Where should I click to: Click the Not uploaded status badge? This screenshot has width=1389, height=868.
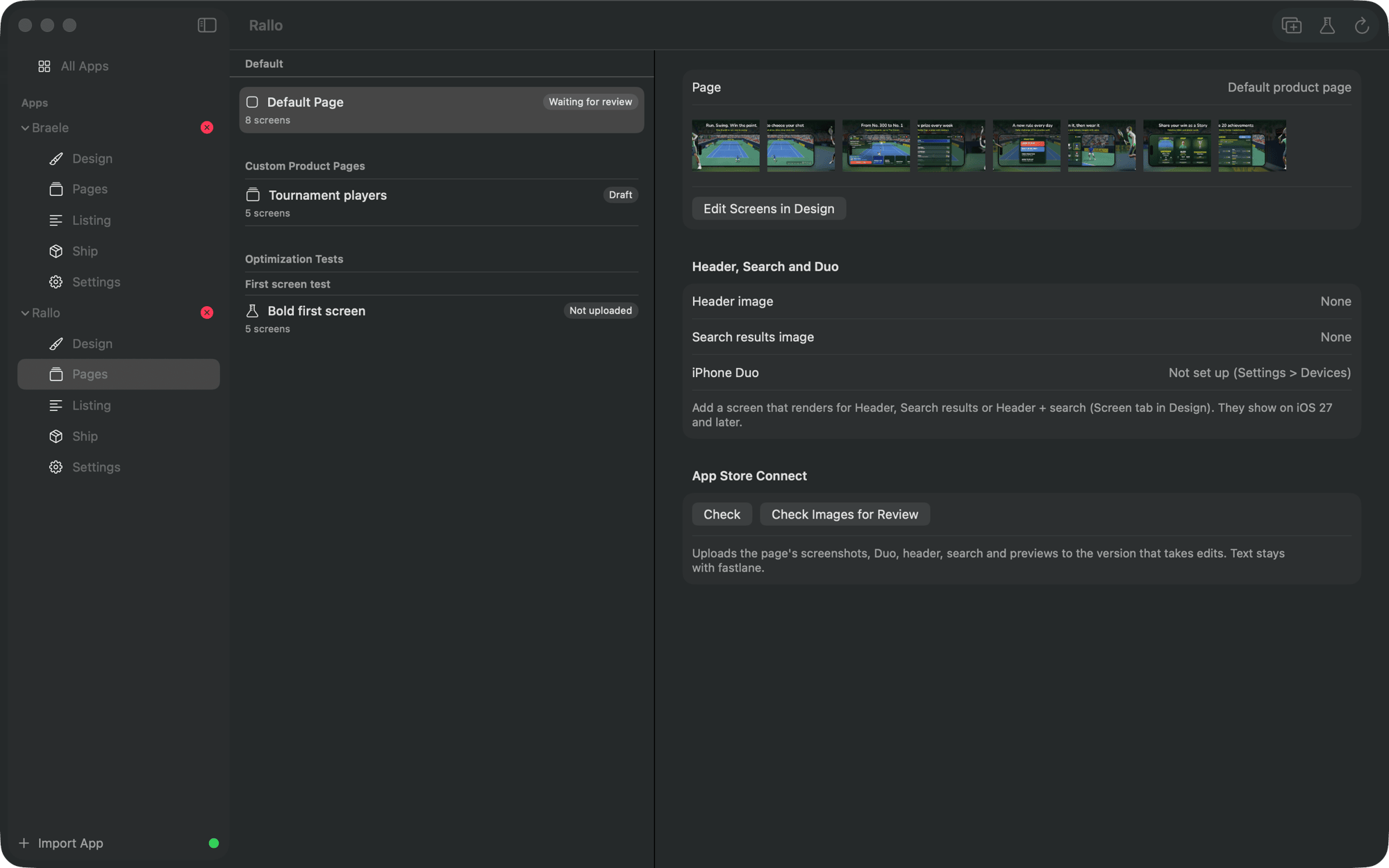(x=601, y=310)
